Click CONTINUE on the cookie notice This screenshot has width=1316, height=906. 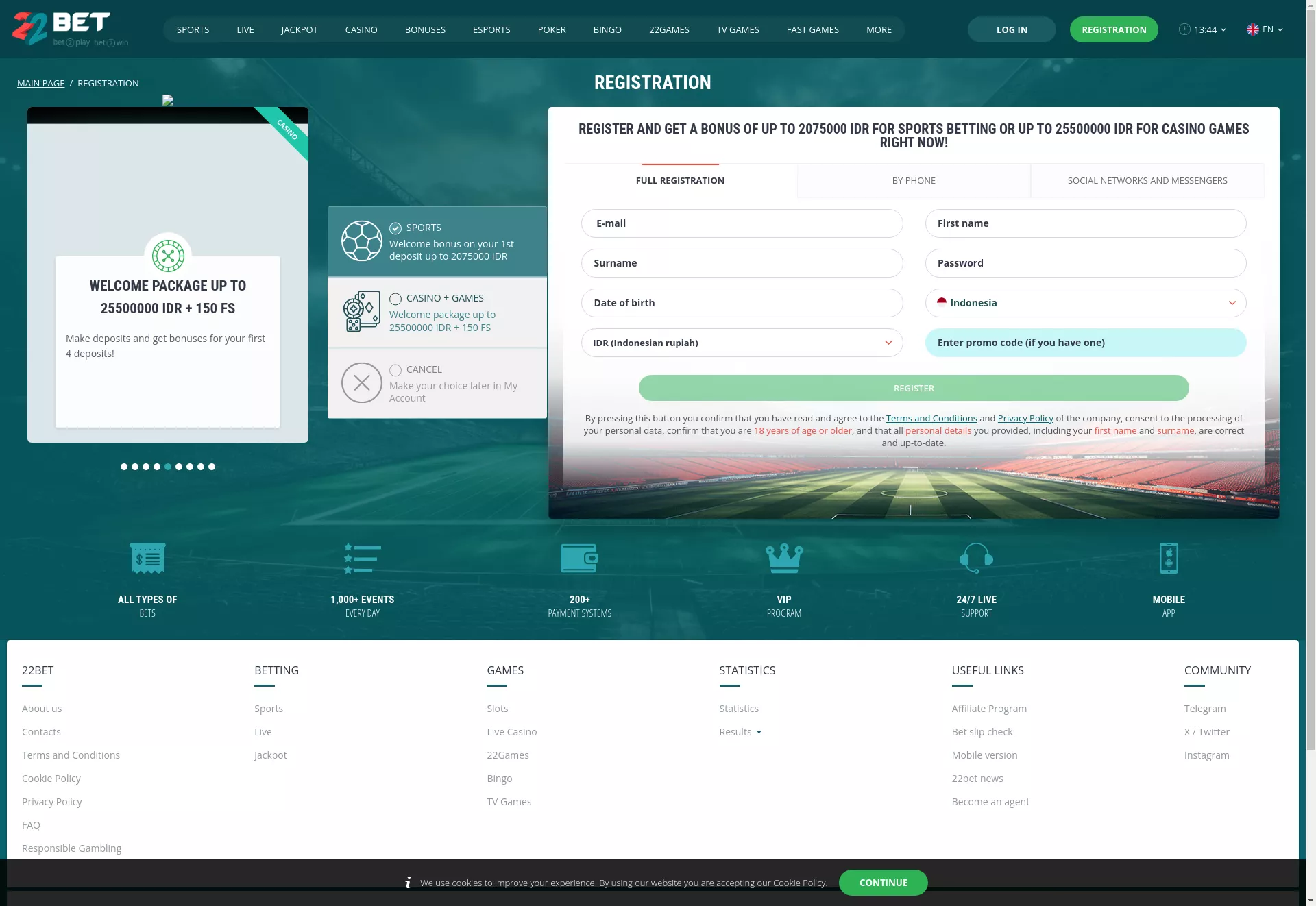tap(884, 883)
